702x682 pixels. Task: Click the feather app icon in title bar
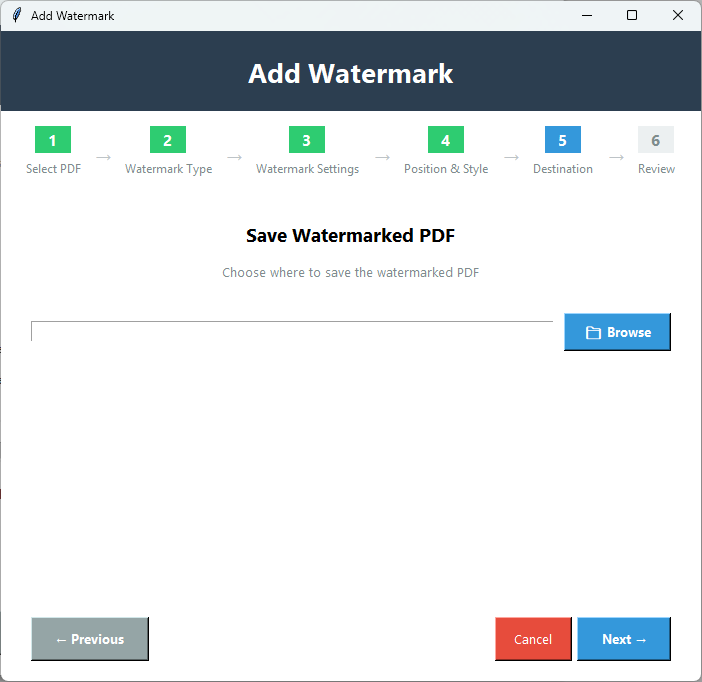point(17,15)
